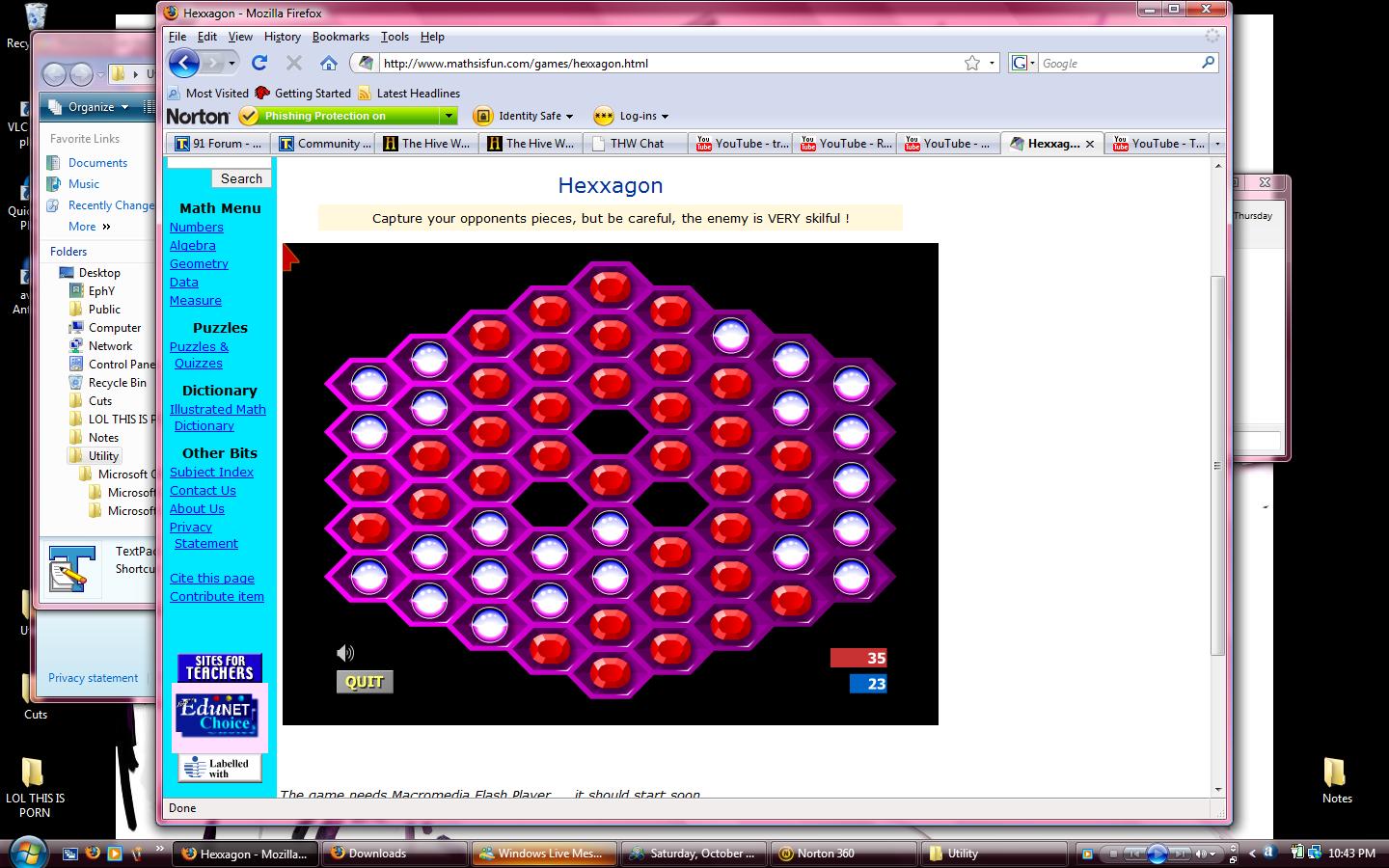Click the Firefox Forward arrow button
Screen dimensions: 1389x868
[213, 63]
